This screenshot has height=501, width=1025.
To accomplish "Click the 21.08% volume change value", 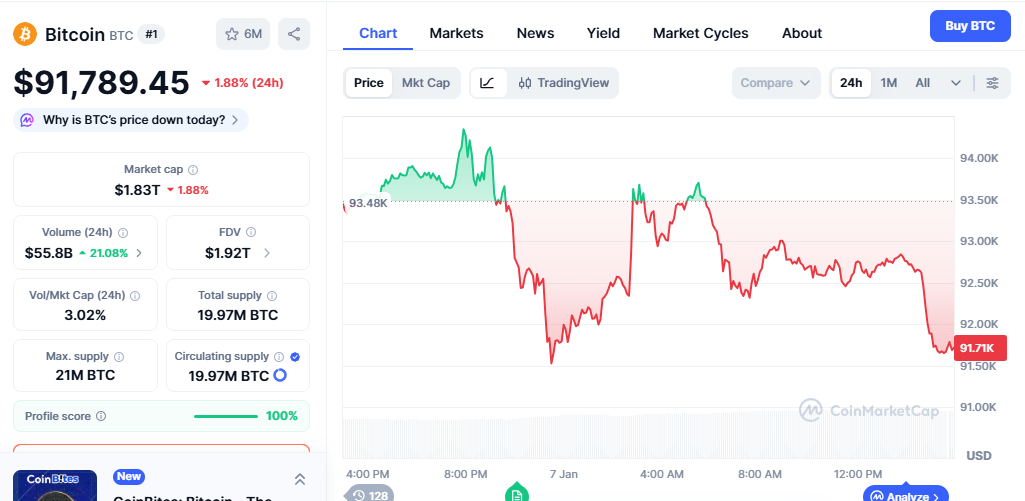I will pyautogui.click(x=109, y=253).
